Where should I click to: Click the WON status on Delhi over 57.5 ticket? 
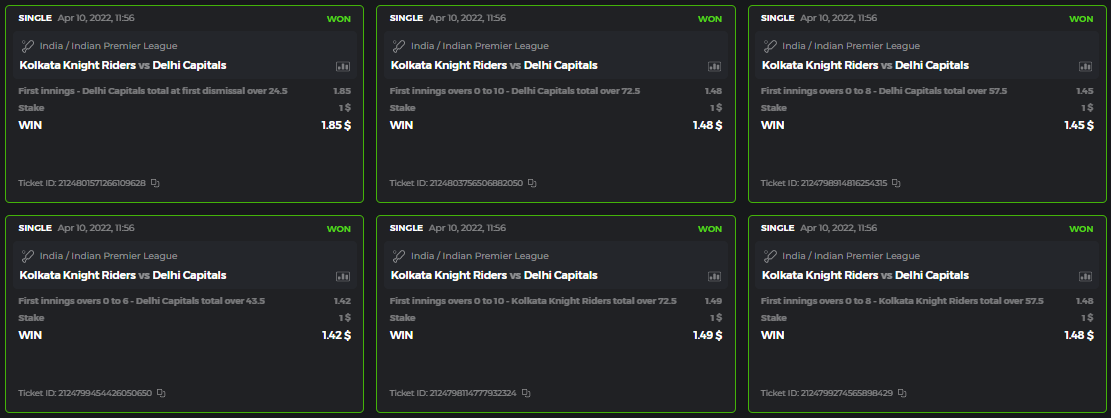pos(1081,19)
